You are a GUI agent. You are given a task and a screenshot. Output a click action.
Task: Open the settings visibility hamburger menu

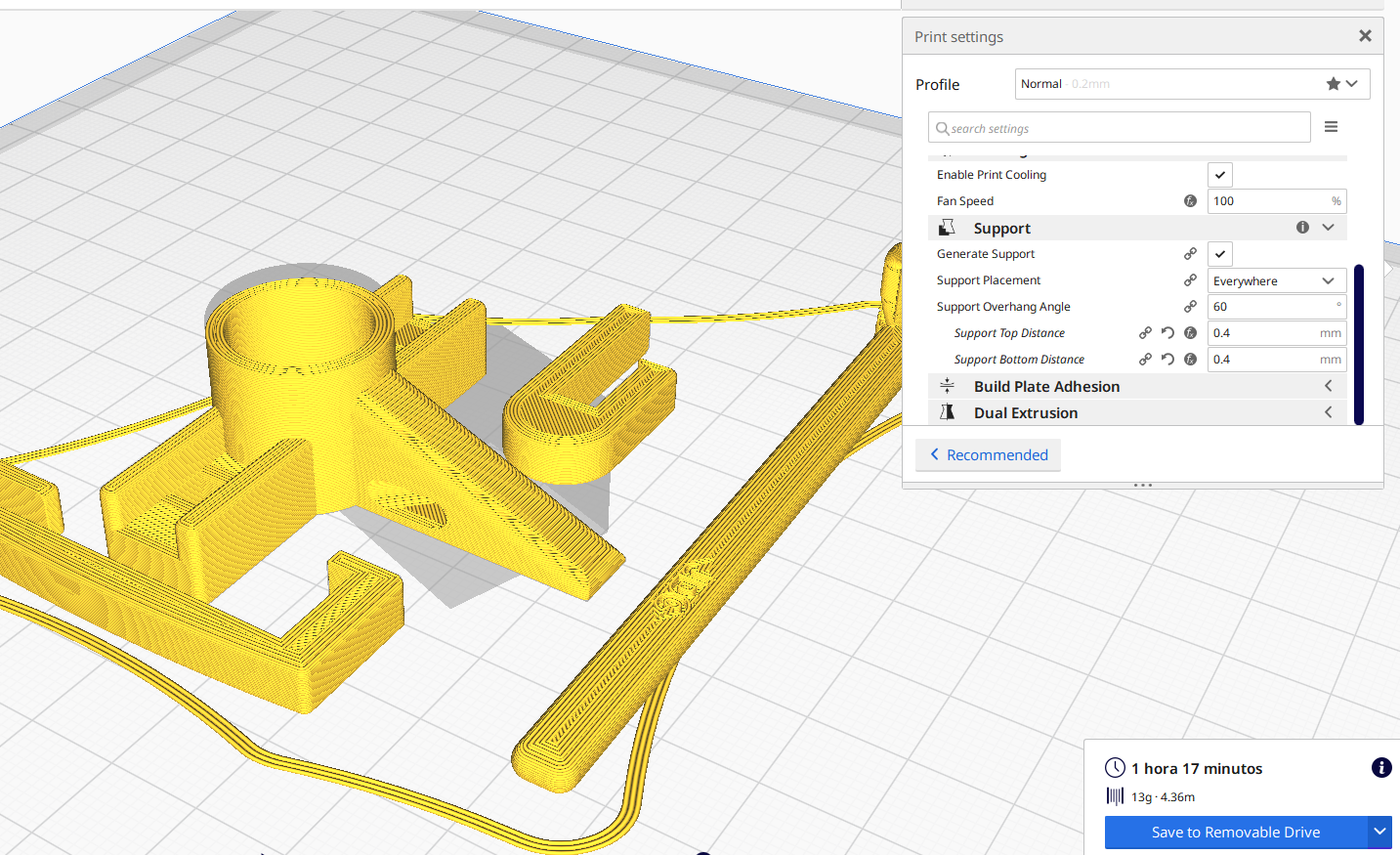click(x=1331, y=127)
